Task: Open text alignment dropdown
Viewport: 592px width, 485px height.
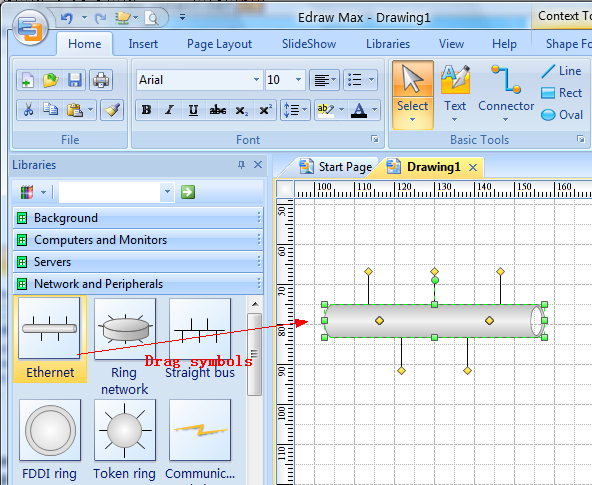Action: pyautogui.click(x=324, y=80)
